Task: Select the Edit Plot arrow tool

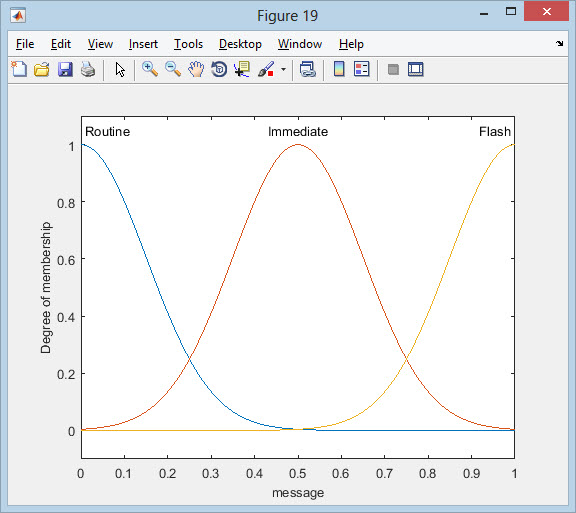Action: (120, 69)
